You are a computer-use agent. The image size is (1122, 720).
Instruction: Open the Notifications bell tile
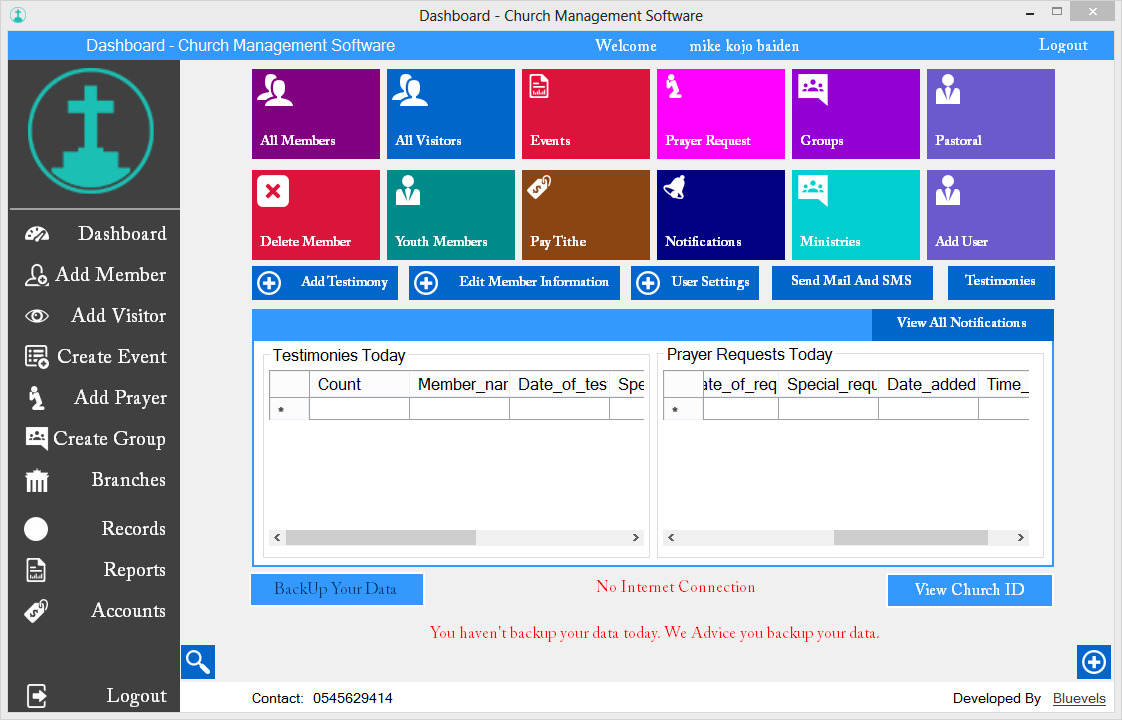coord(720,215)
